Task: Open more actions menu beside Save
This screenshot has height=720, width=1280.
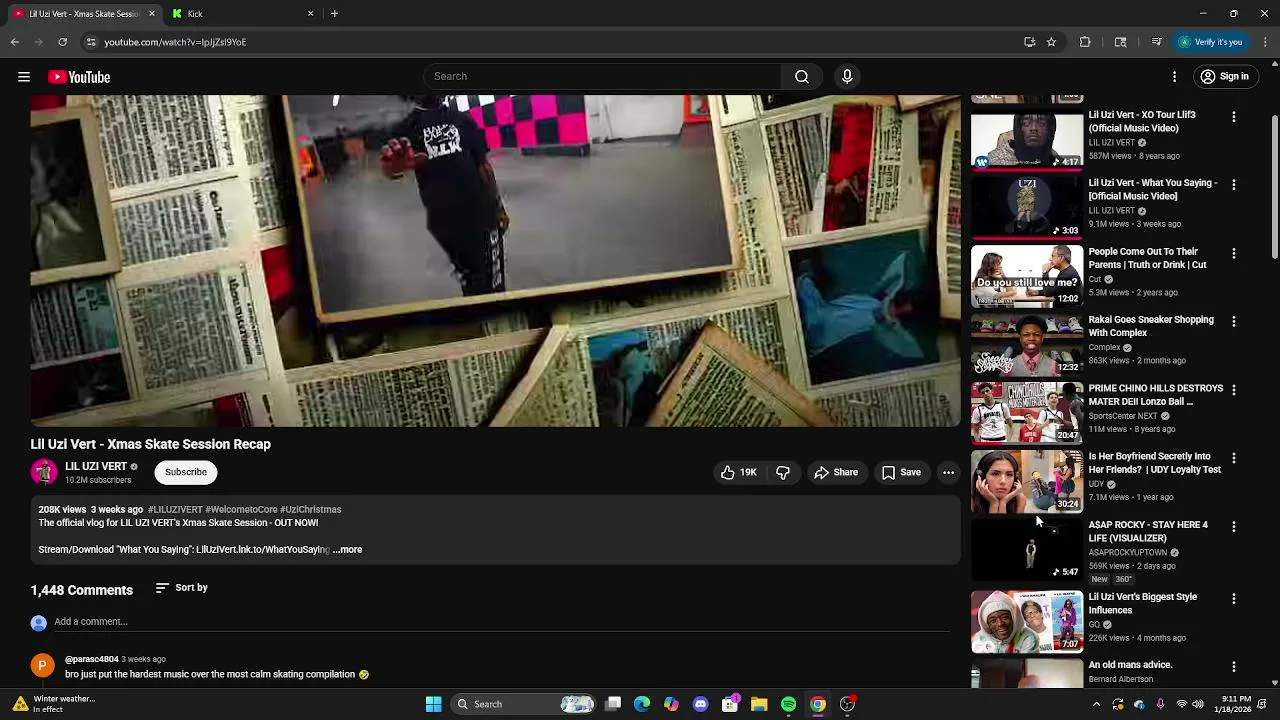Action: (948, 473)
